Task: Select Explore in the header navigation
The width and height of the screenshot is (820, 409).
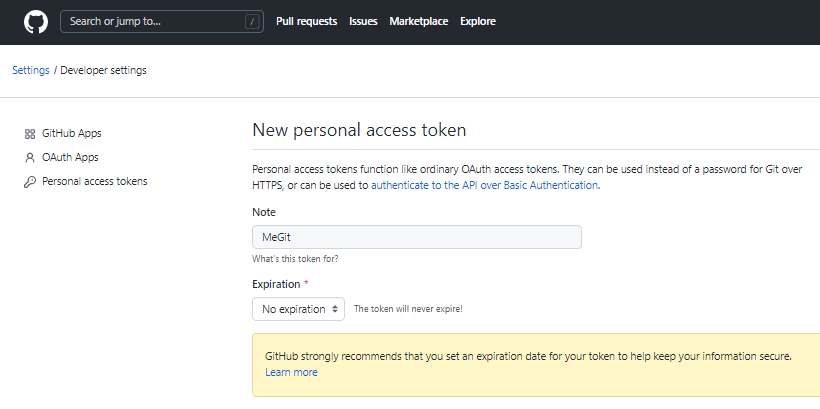Action: 478,21
